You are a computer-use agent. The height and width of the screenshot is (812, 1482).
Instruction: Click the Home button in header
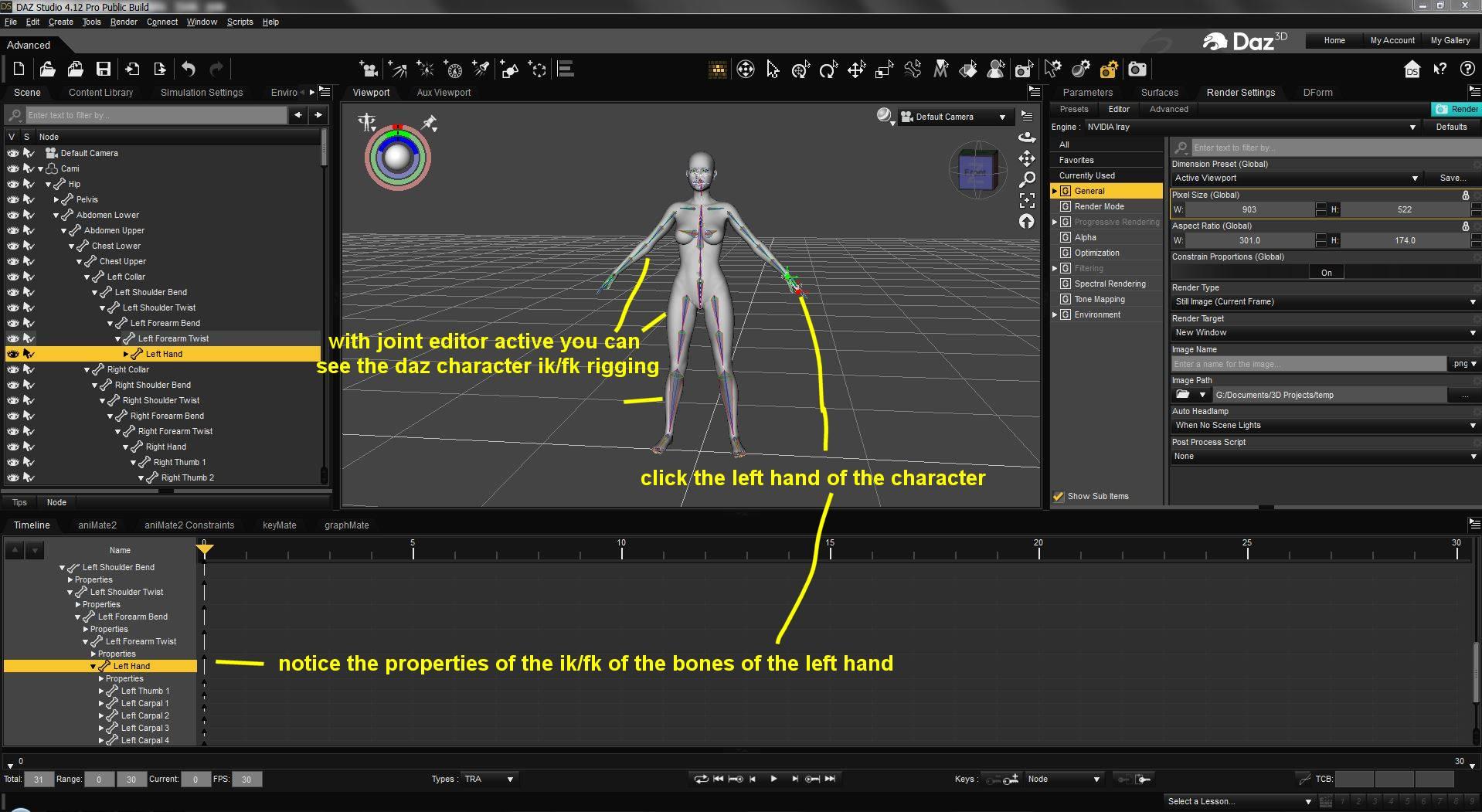1334,40
